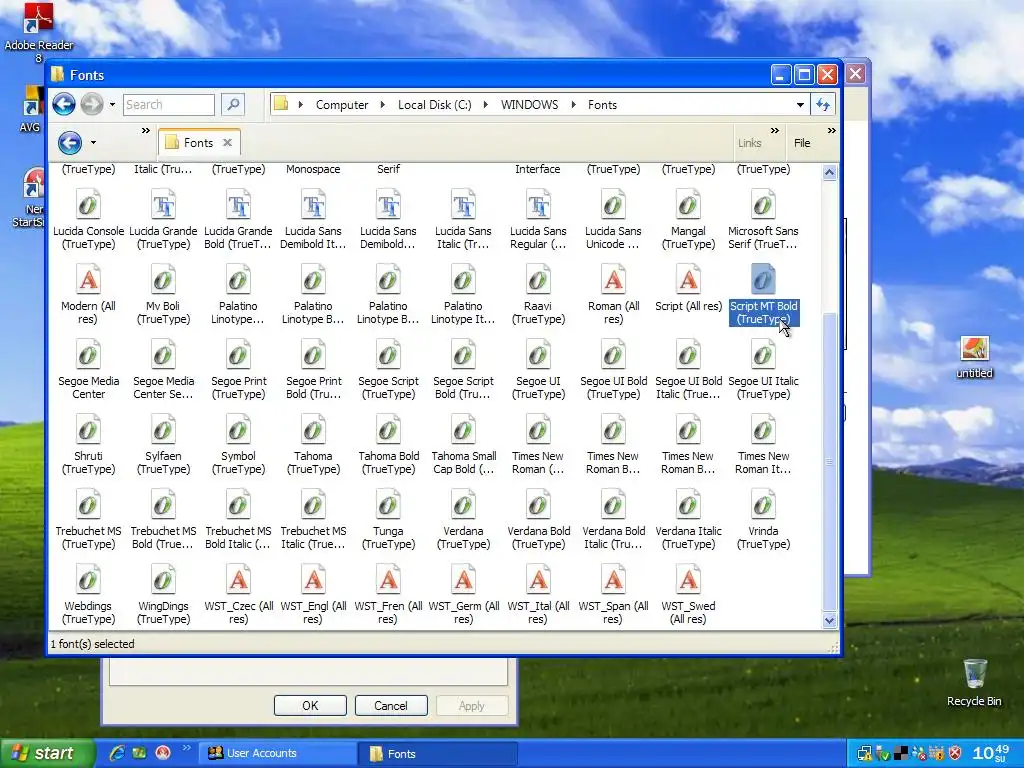Select the Tahoma (TrueType) font icon

[x=313, y=430]
